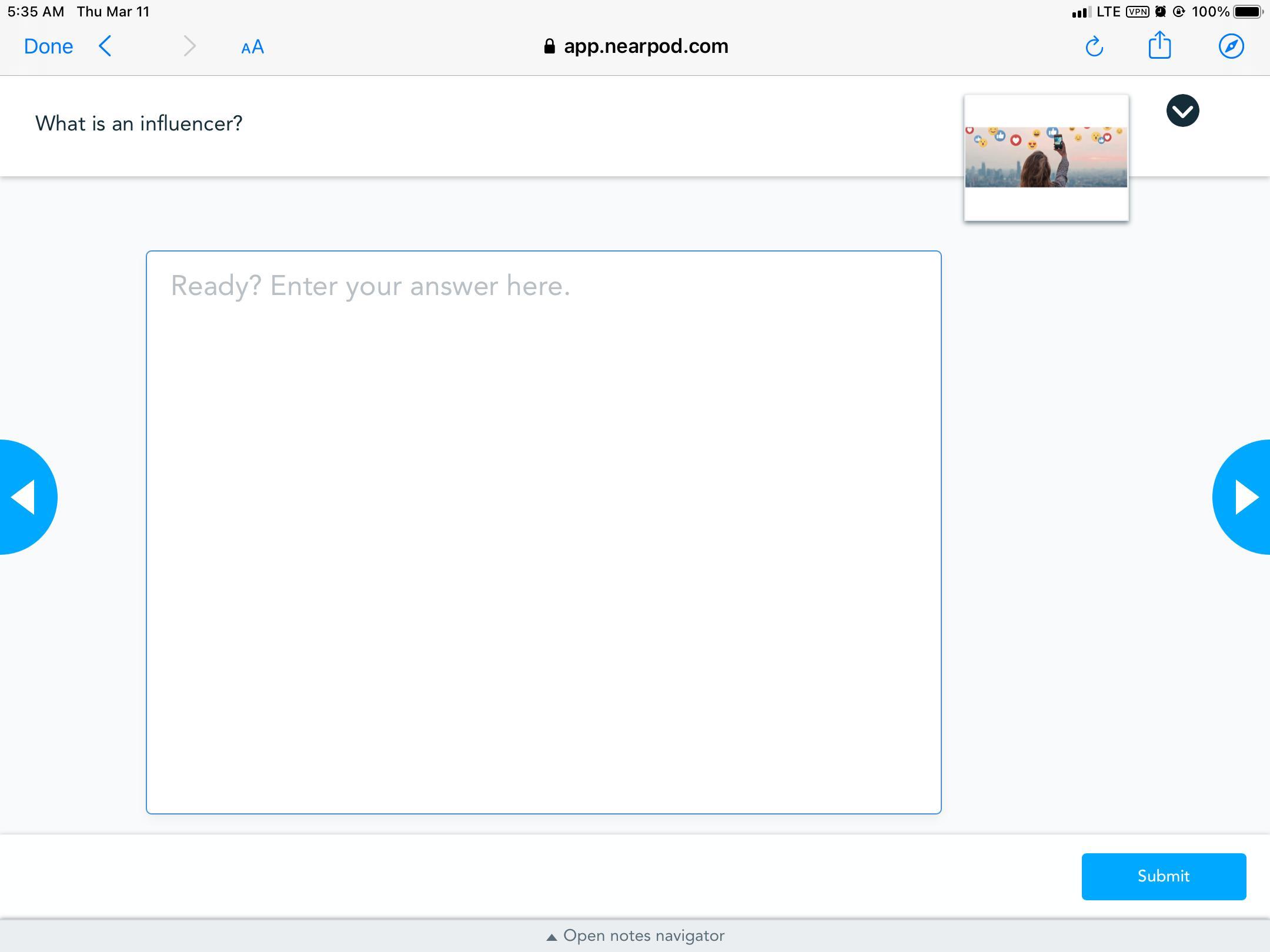Go back with the browser chevron
Screen dimensions: 1270x952
point(105,46)
